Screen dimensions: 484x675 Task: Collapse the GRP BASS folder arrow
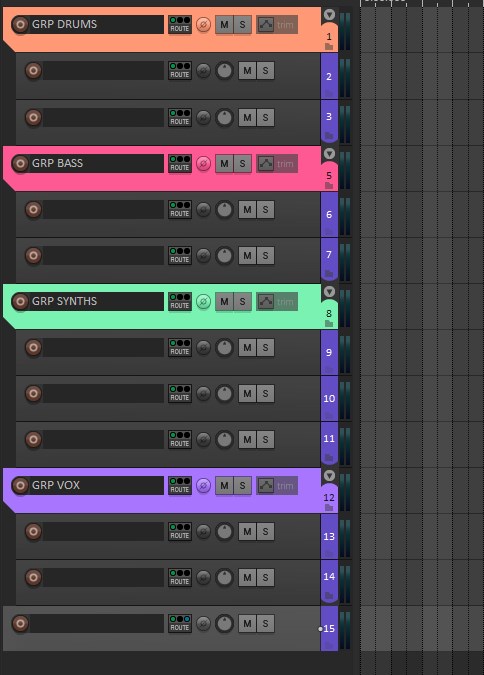[329, 154]
